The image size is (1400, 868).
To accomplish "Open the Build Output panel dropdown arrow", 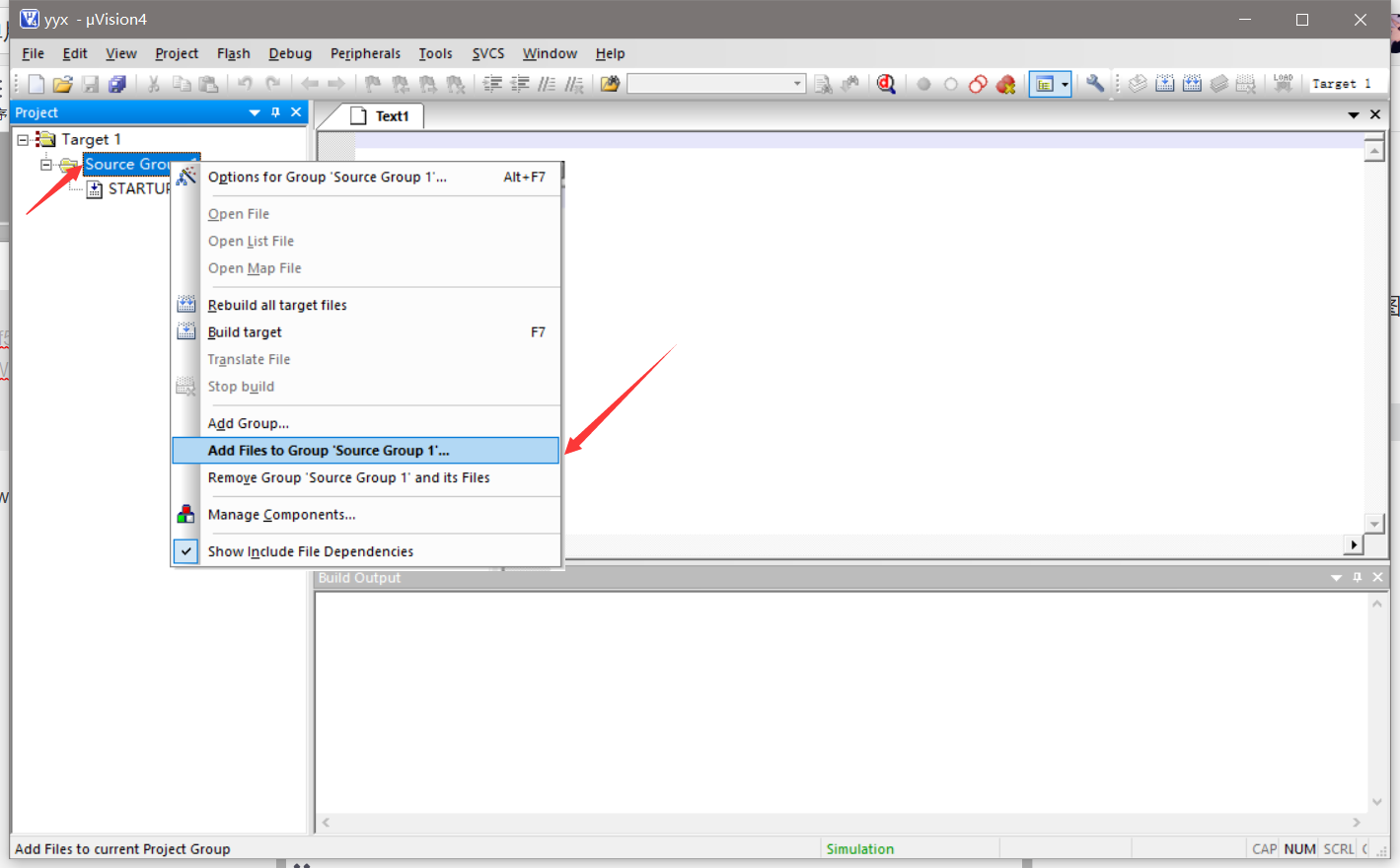I will point(1336,577).
